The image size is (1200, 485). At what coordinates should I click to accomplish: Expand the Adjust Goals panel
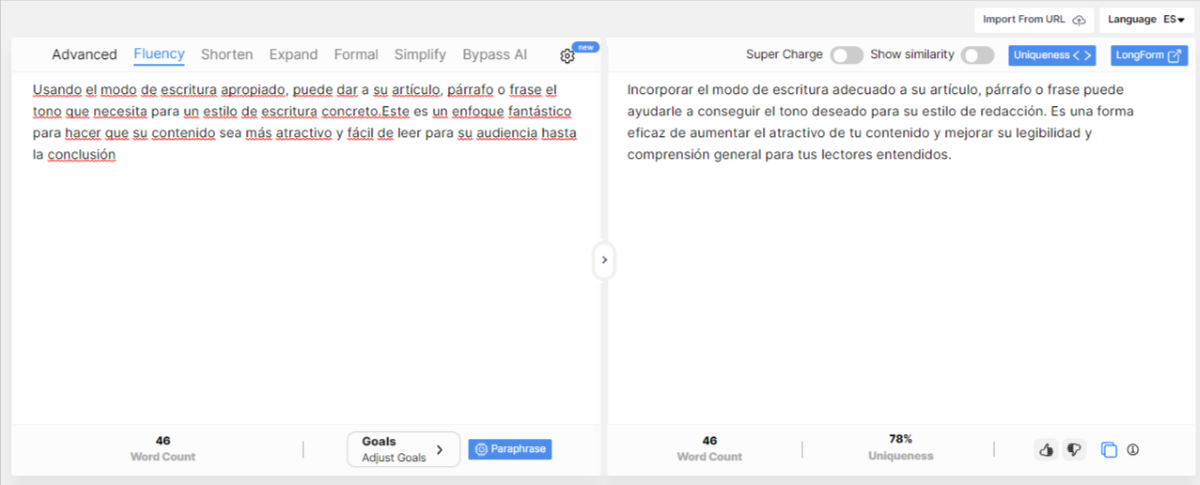click(x=404, y=449)
